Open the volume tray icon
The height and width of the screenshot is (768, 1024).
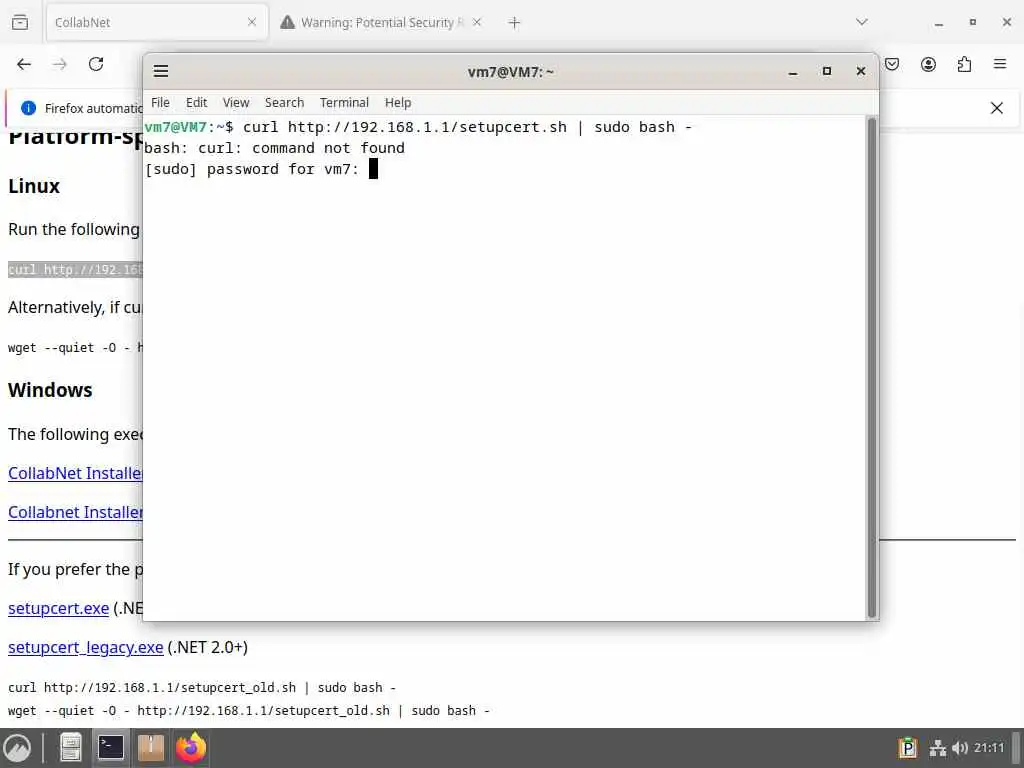click(x=959, y=748)
